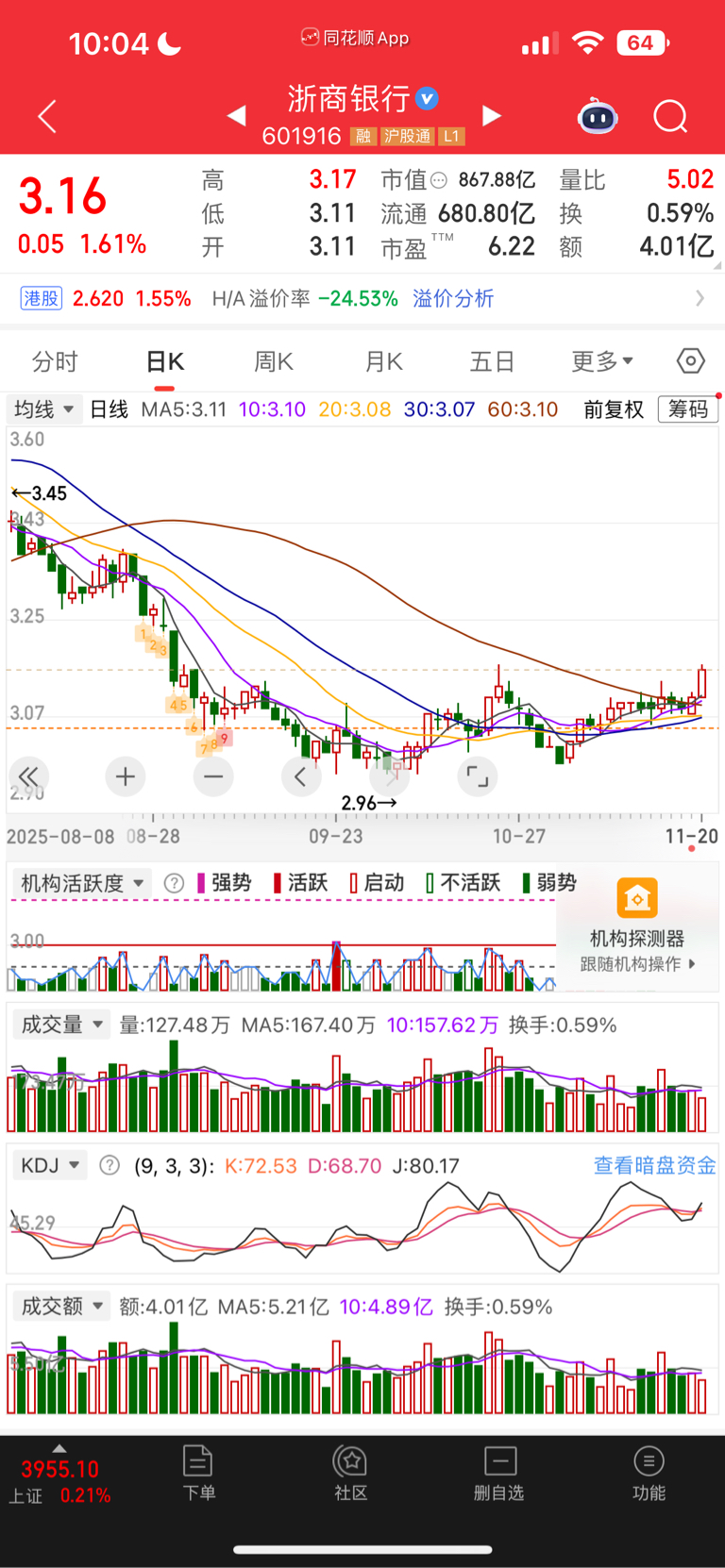Tap 不活跃 legend label
Image resolution: width=725 pixels, height=1568 pixels.
pyautogui.click(x=470, y=883)
